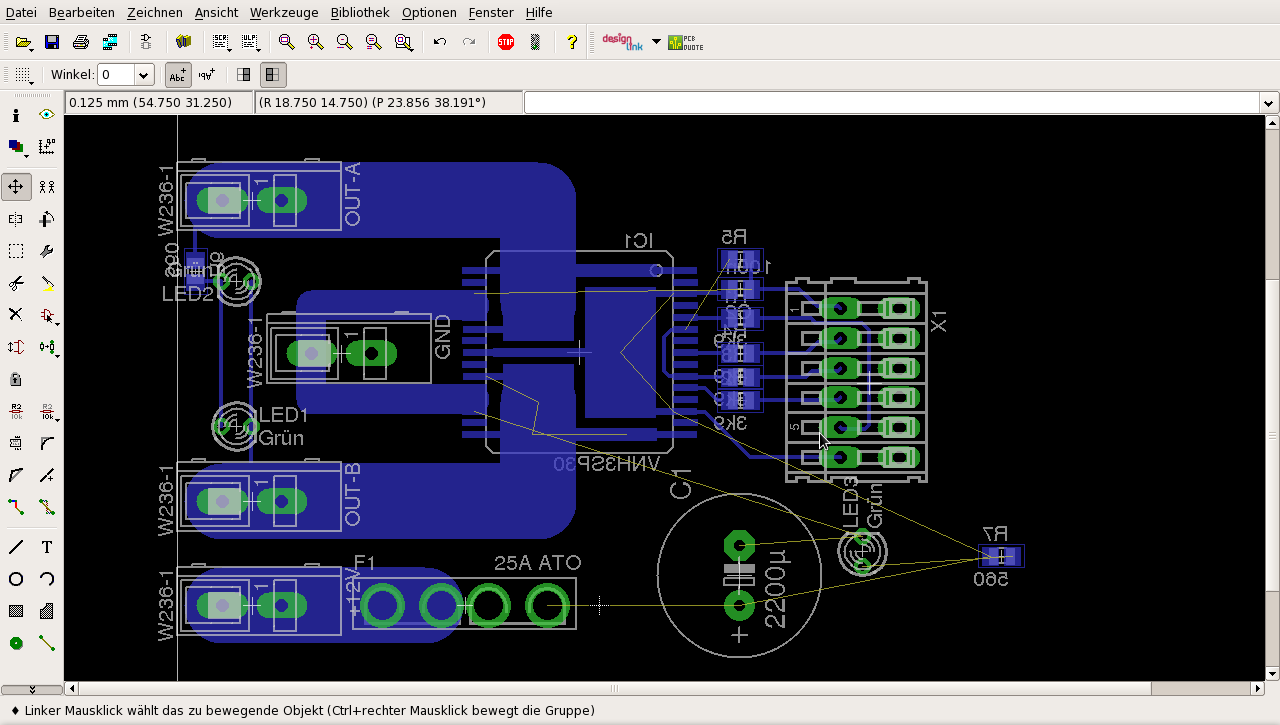Run a script via the SCR icon
1280x725 pixels.
(218, 42)
